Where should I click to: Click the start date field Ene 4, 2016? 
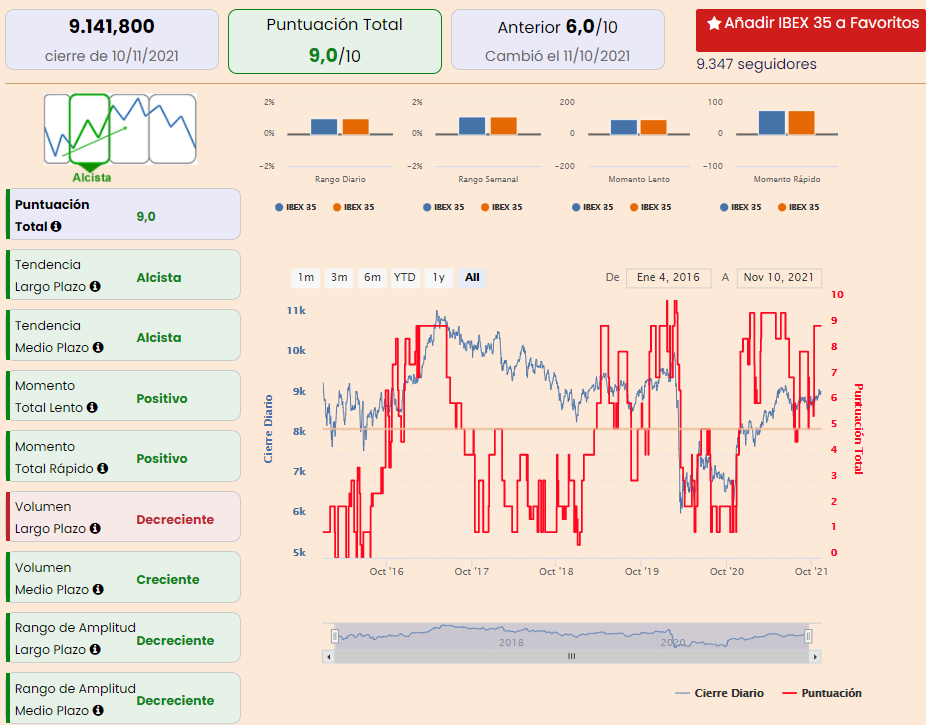click(x=668, y=278)
